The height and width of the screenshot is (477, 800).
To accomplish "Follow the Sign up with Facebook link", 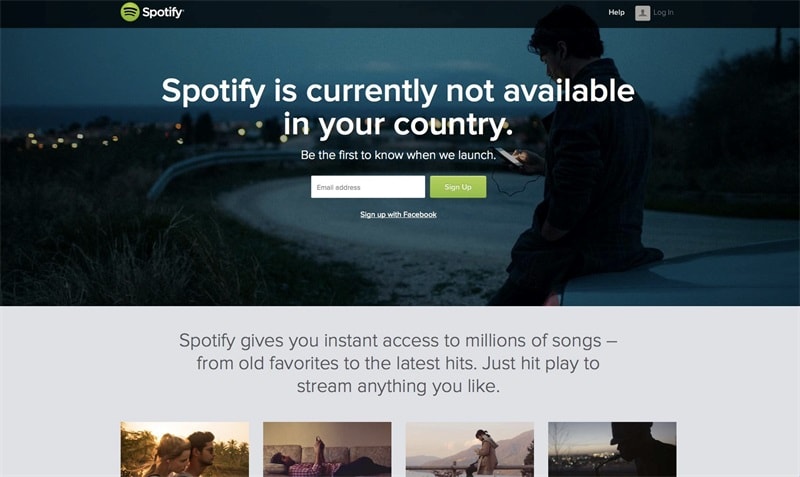I will coord(398,214).
